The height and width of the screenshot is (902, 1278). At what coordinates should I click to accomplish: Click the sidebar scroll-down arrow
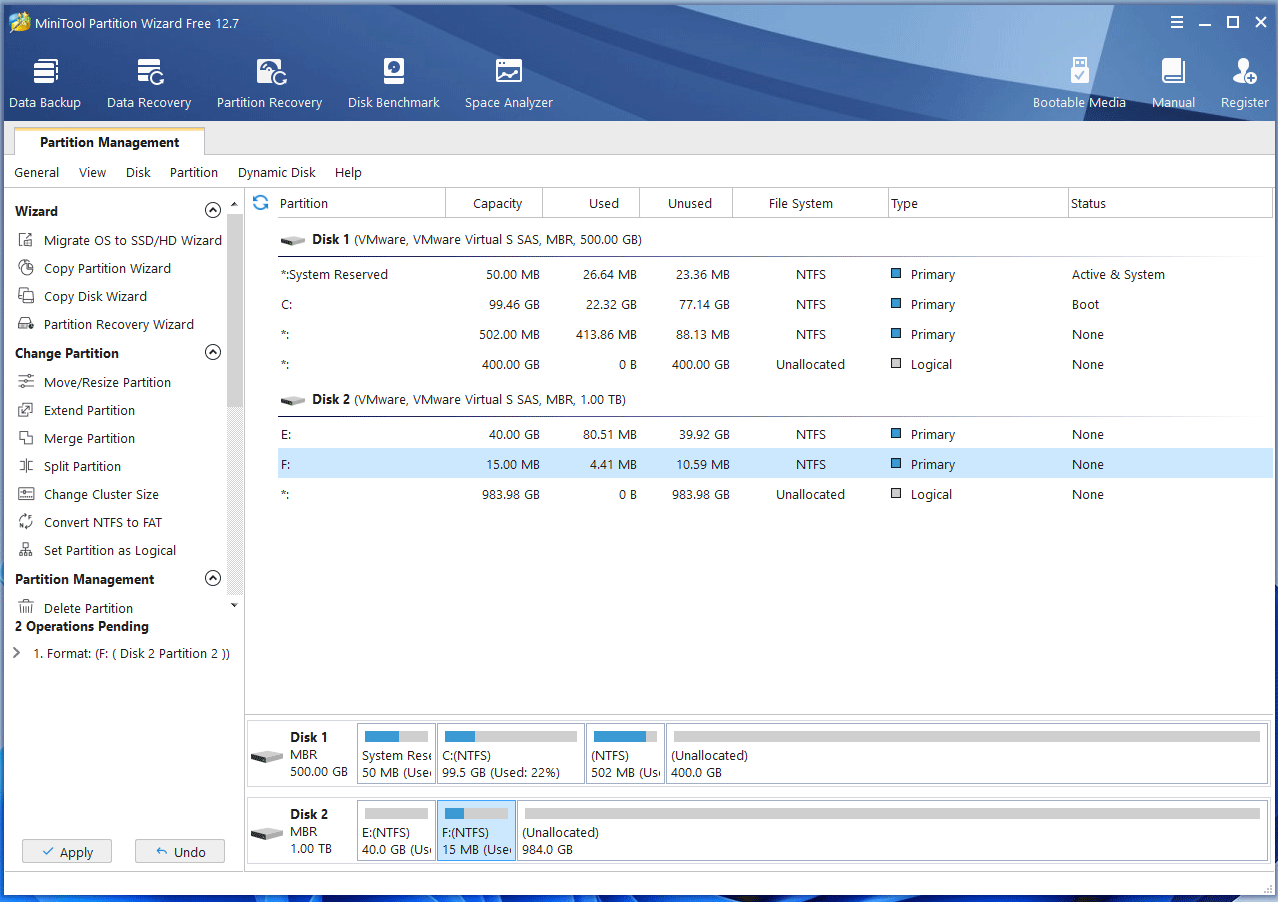[x=235, y=605]
